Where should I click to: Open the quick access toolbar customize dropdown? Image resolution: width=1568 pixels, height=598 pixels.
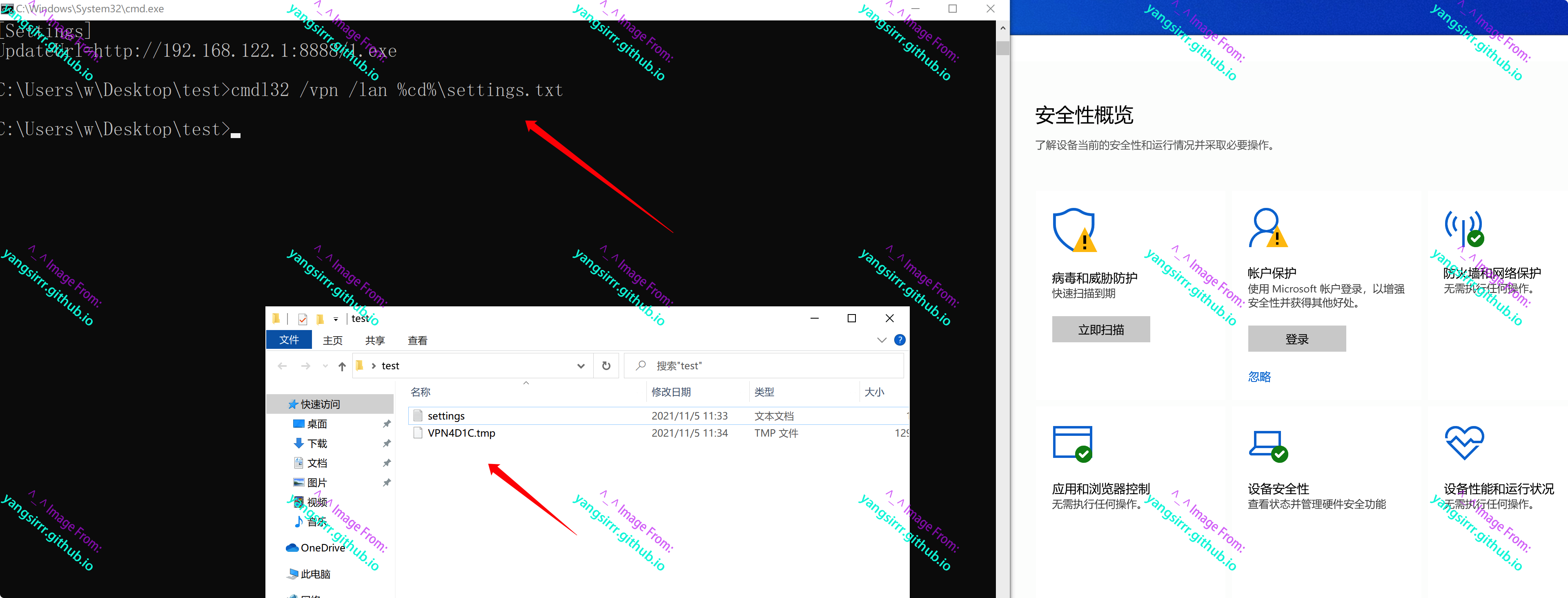[335, 319]
